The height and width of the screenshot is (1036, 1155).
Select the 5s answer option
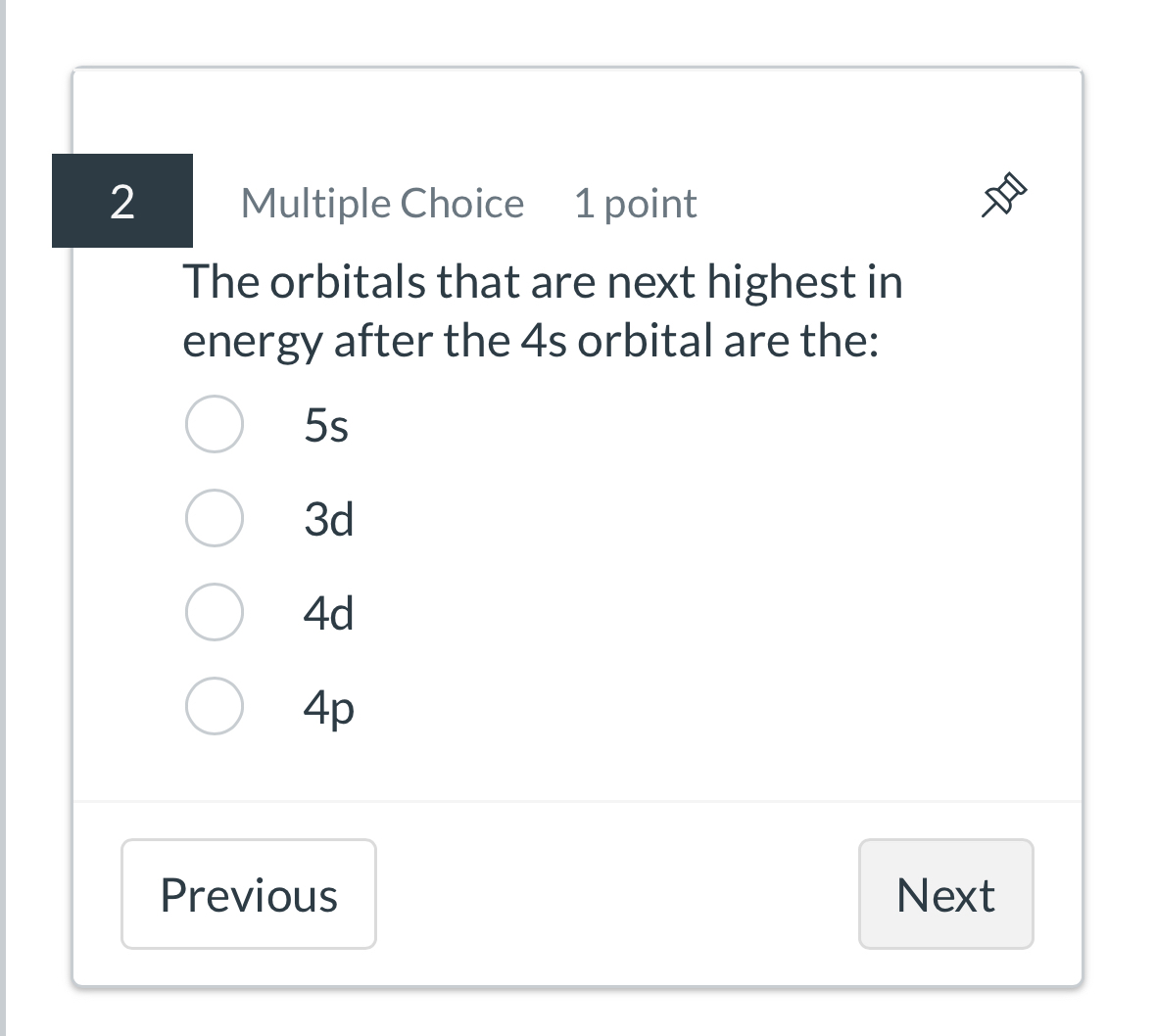(215, 424)
